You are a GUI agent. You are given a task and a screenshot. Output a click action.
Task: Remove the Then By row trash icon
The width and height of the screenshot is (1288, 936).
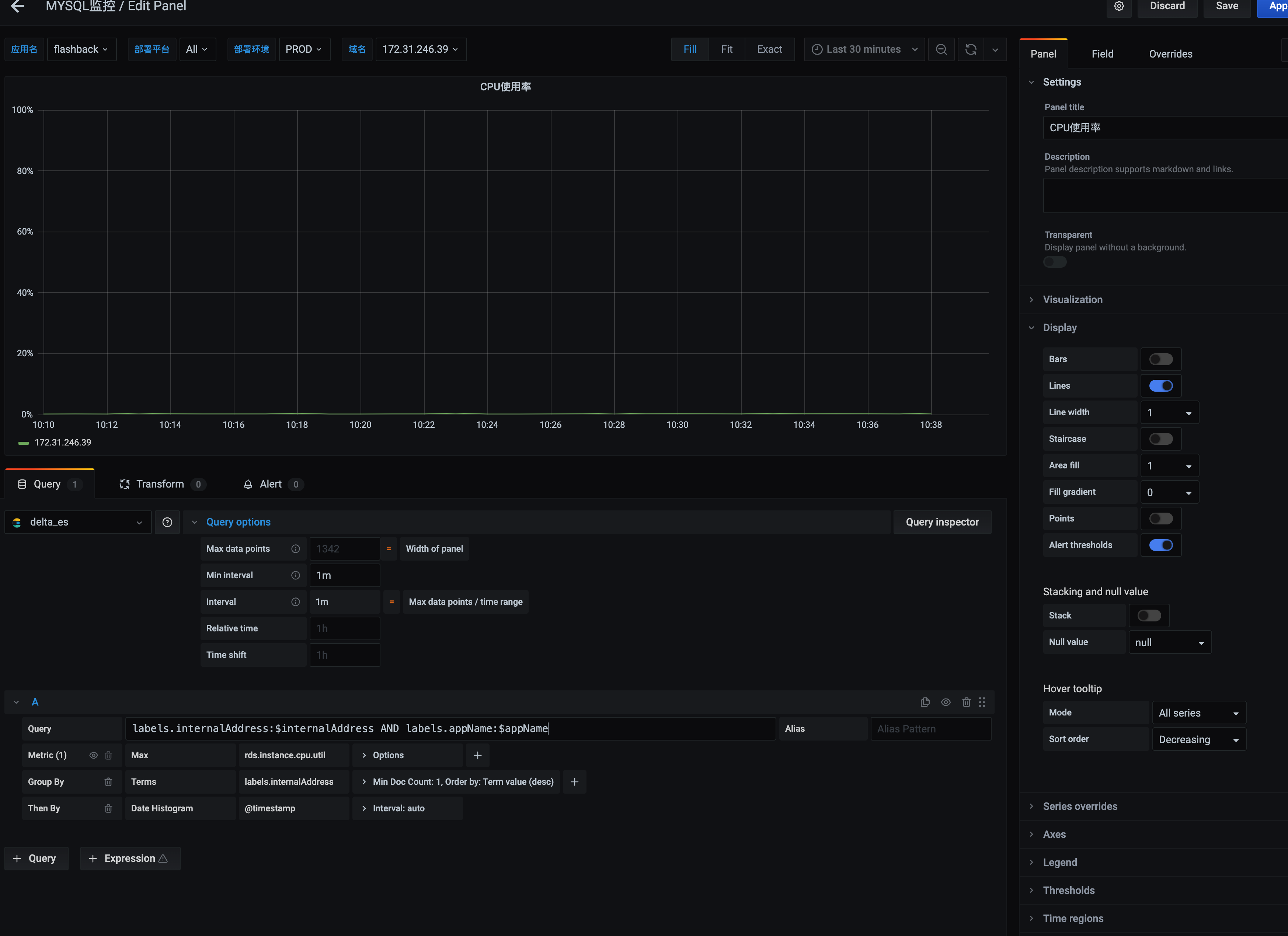108,808
